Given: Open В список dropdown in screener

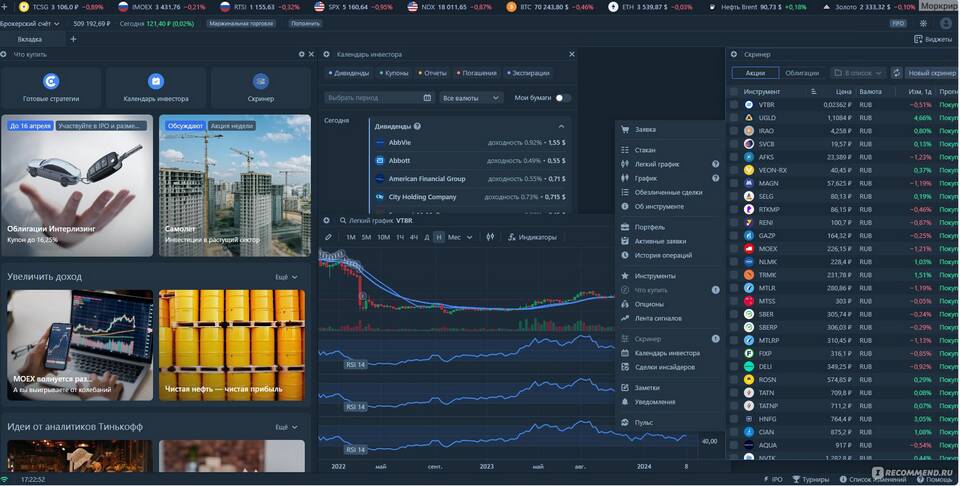Looking at the screenshot, I should 858,73.
